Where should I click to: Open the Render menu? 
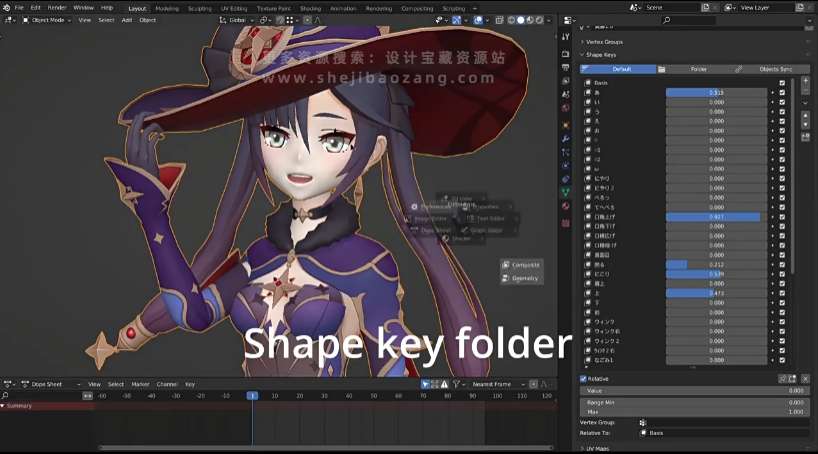(57, 7)
